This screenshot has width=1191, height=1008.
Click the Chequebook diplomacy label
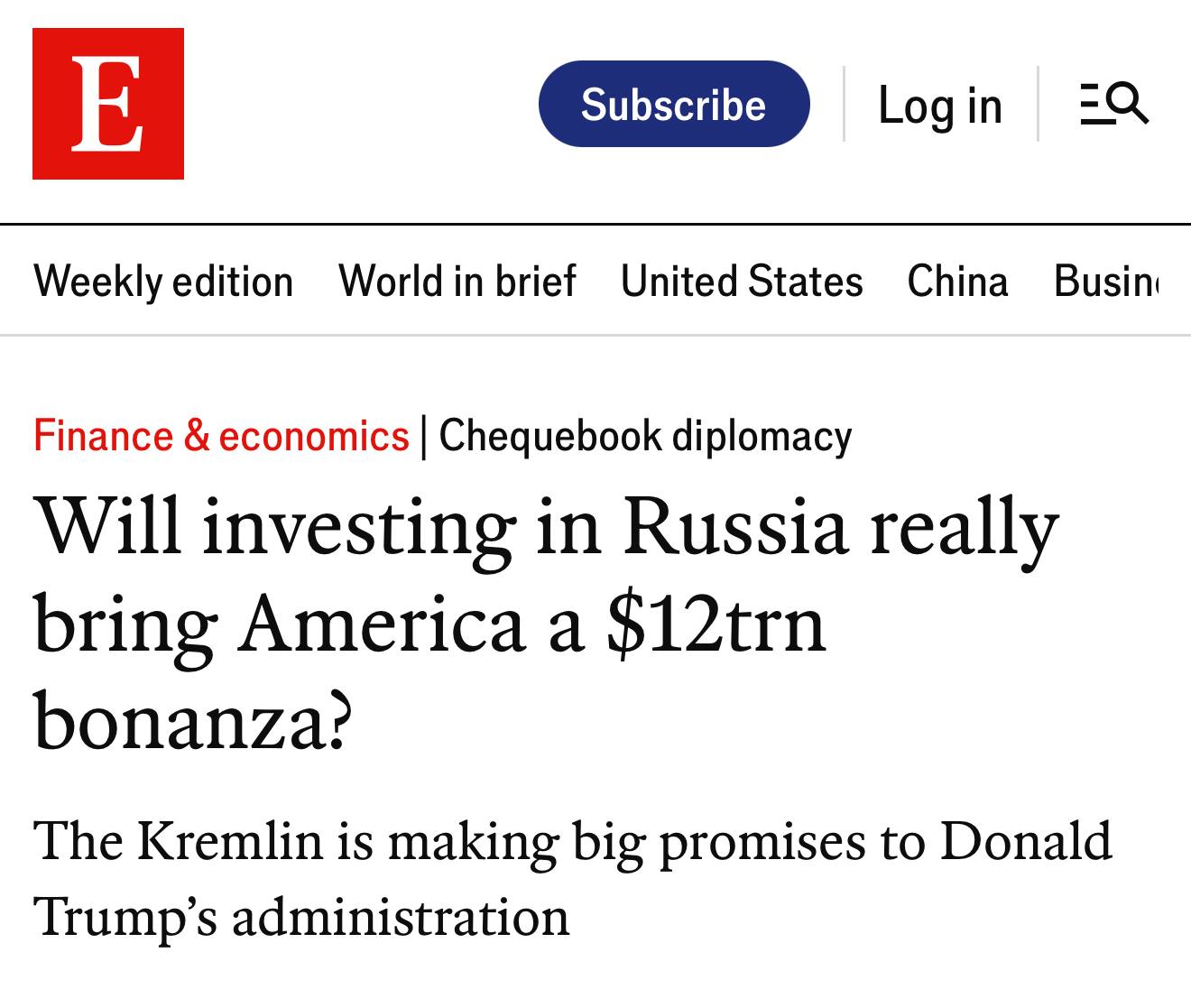[x=645, y=436]
